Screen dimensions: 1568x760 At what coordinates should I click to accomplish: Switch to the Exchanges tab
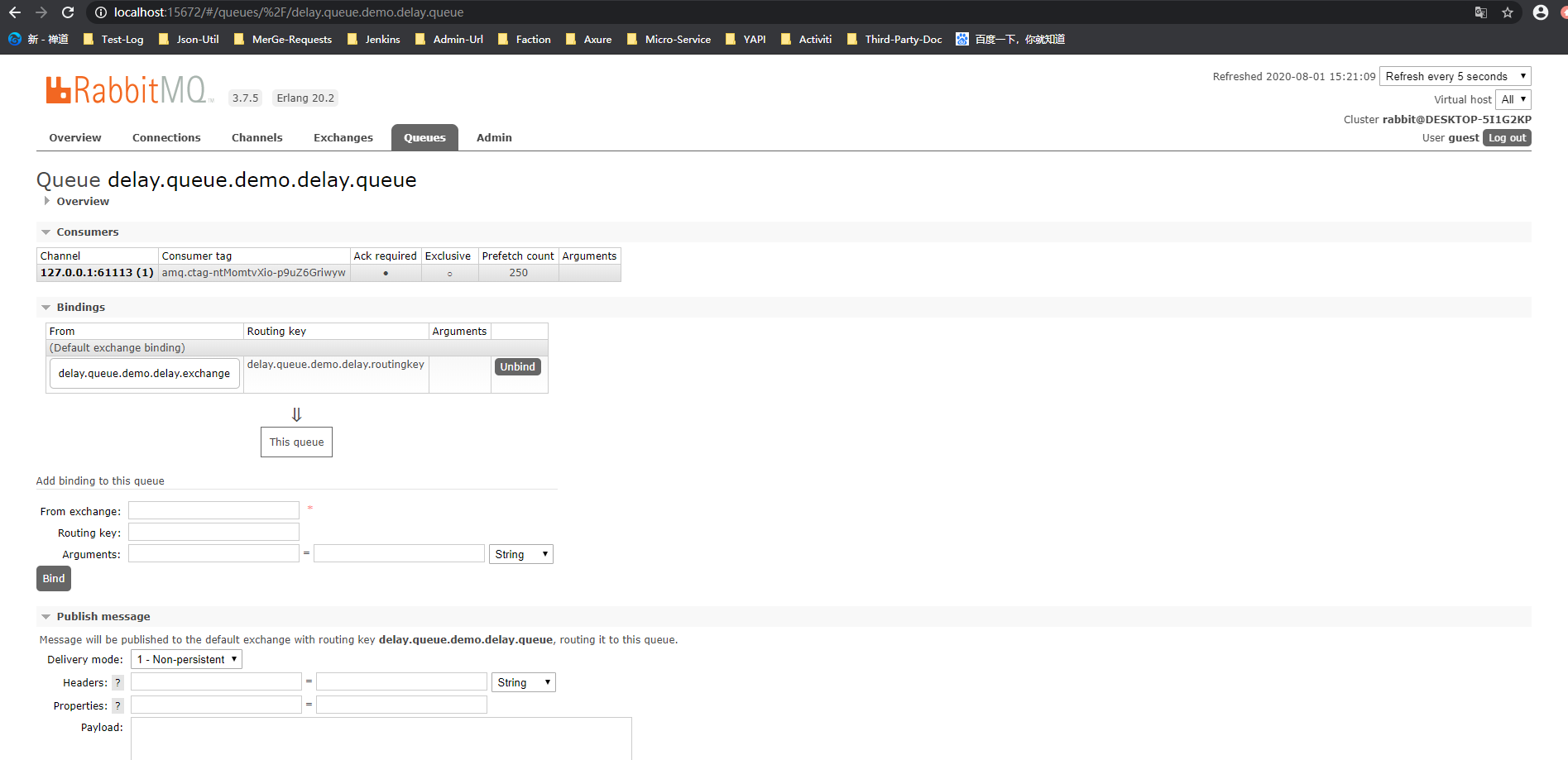point(343,138)
